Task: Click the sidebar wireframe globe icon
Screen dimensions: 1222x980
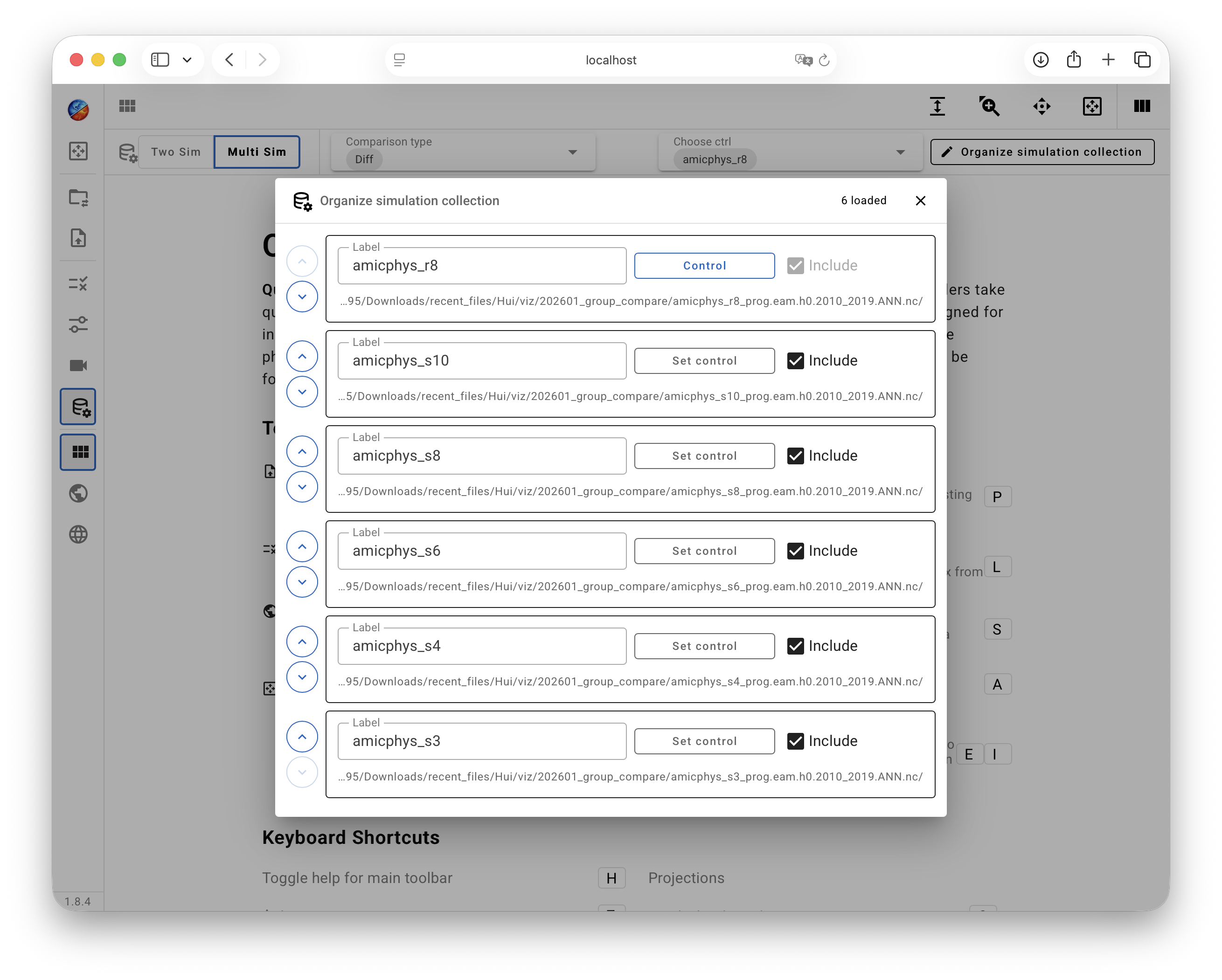Action: pyautogui.click(x=78, y=534)
